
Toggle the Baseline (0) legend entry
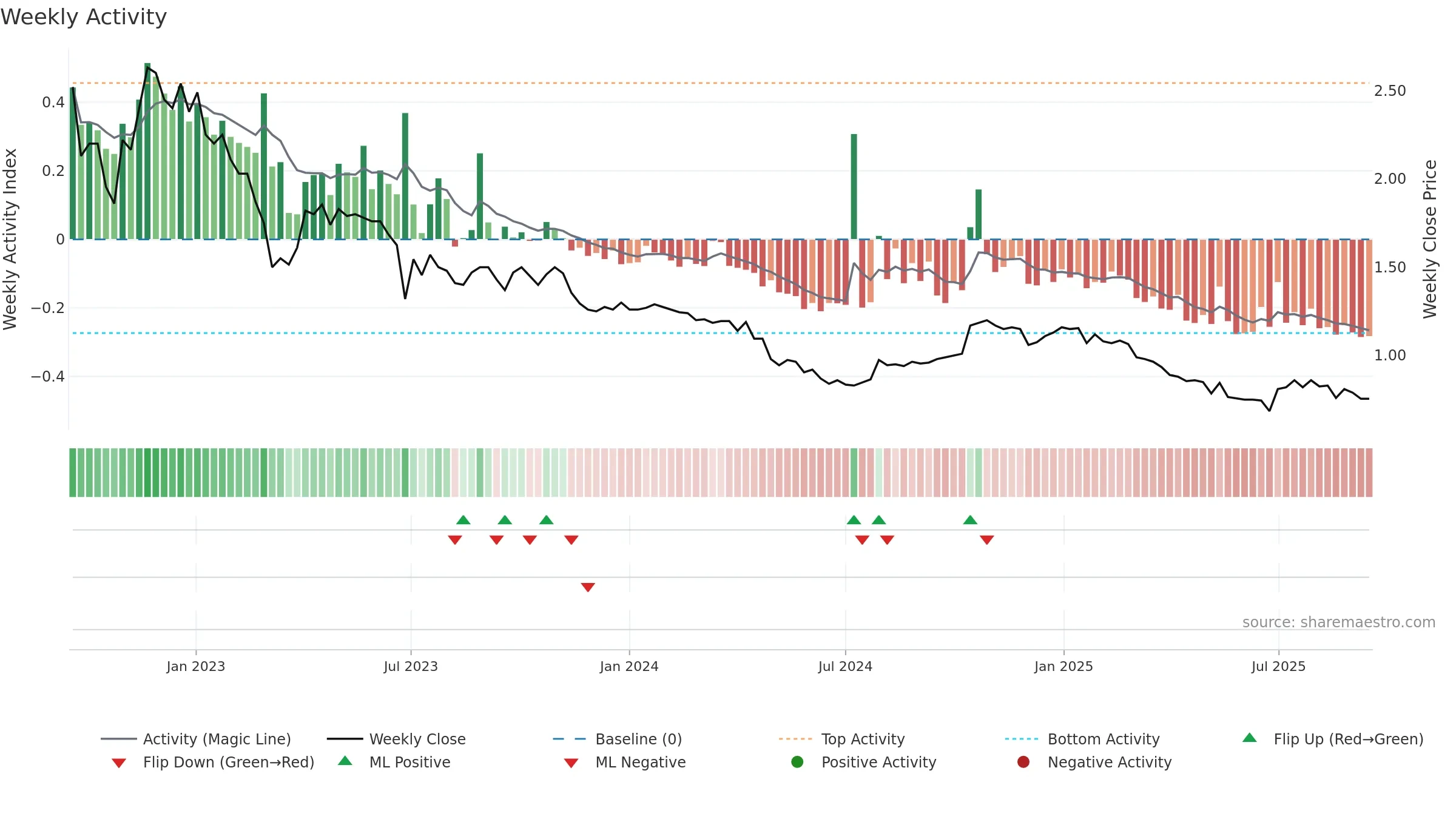coord(618,739)
